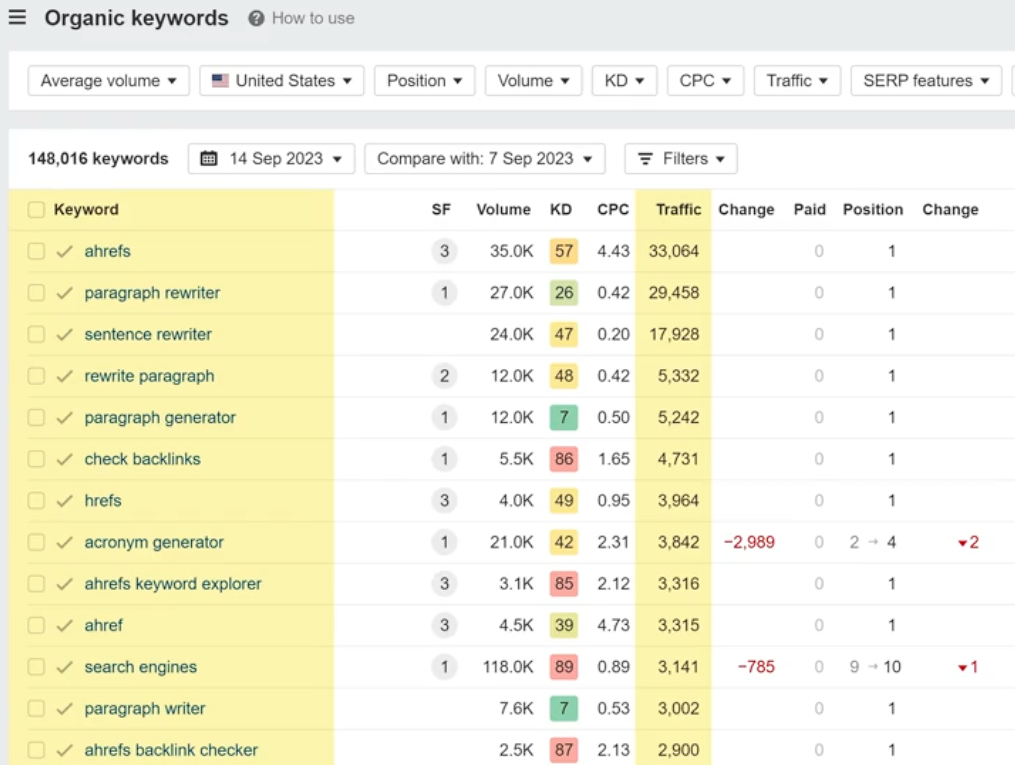Viewport: 1015px width, 765px height.
Task: Open the Compare with: 7 Sep 2023 dropdown
Action: [485, 159]
